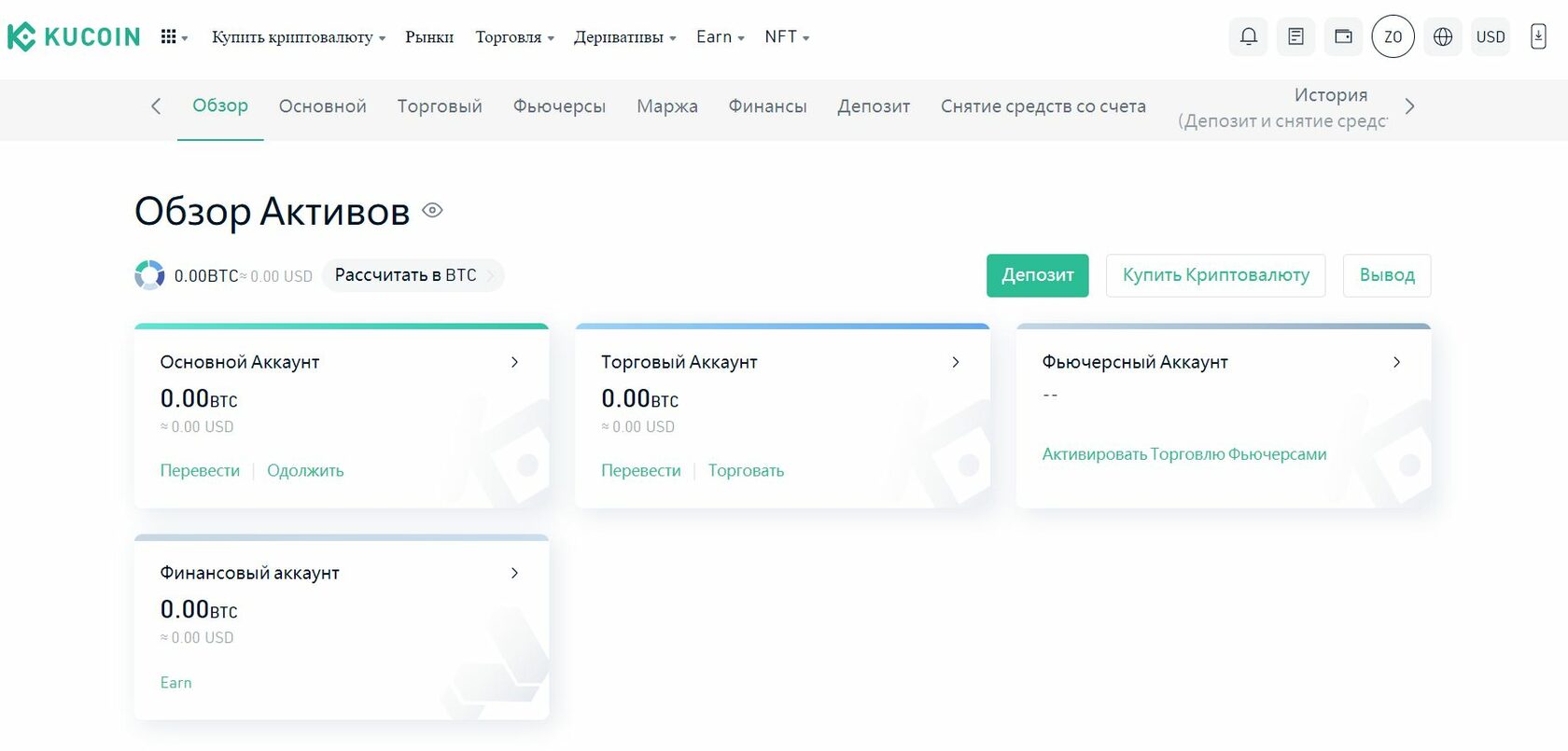Click Перевести in Торговый Аккаунт card
1568x751 pixels.
(641, 470)
